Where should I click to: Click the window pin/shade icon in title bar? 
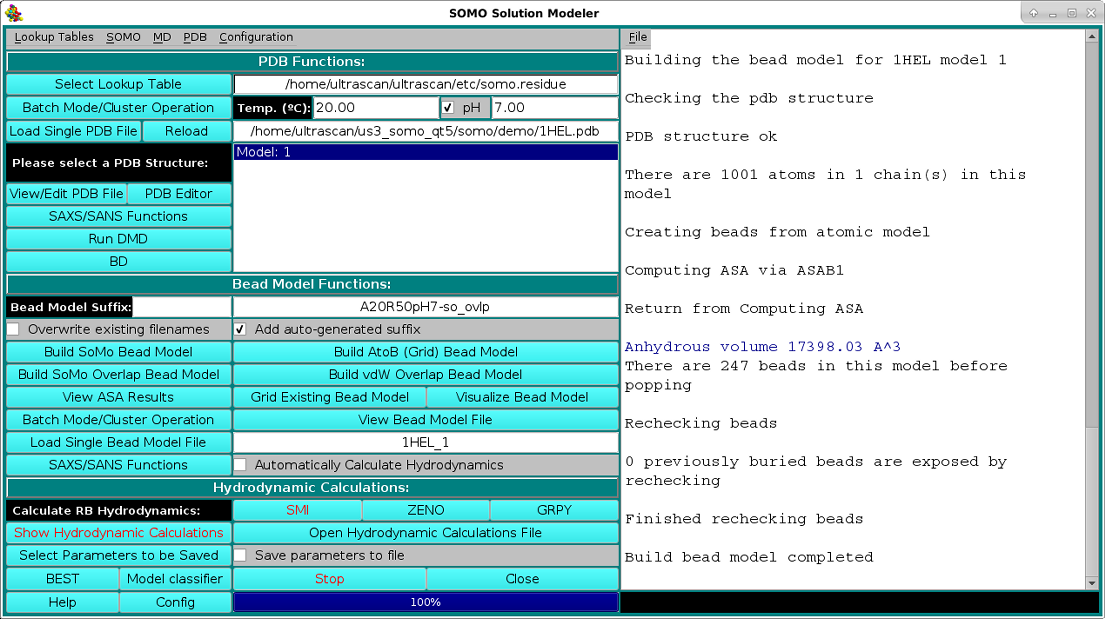point(1033,13)
